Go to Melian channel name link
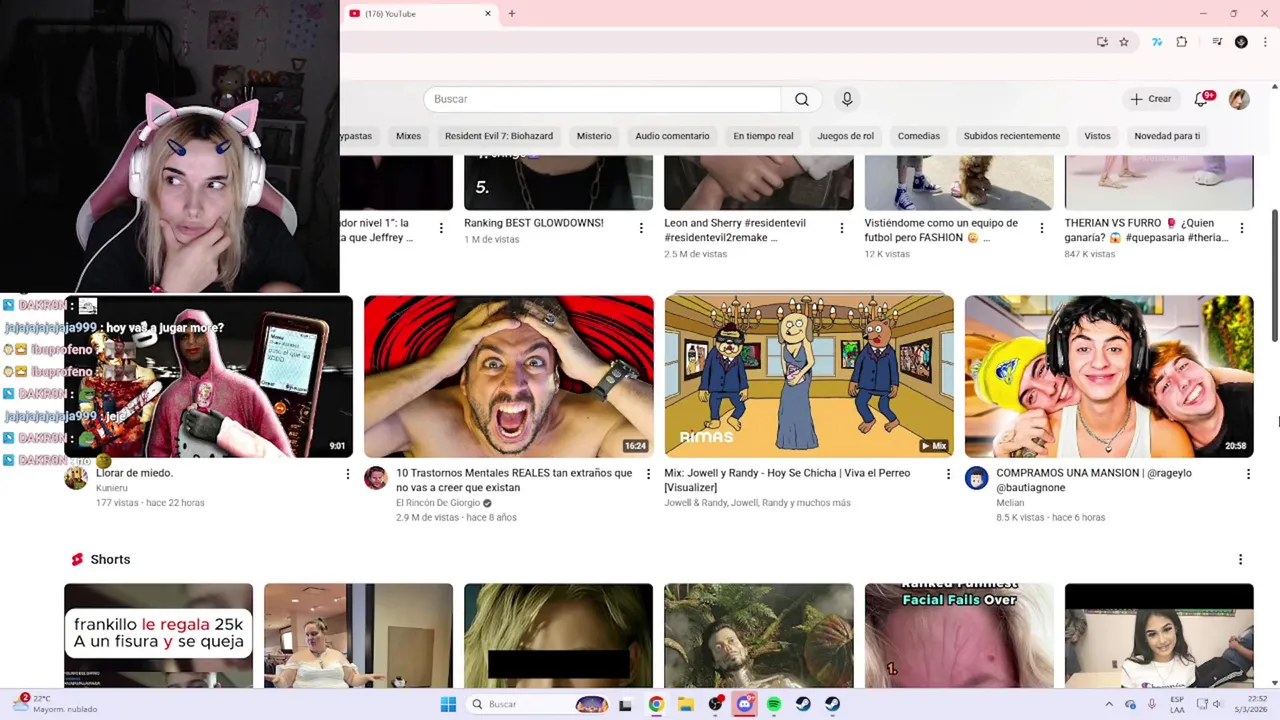 point(1010,503)
